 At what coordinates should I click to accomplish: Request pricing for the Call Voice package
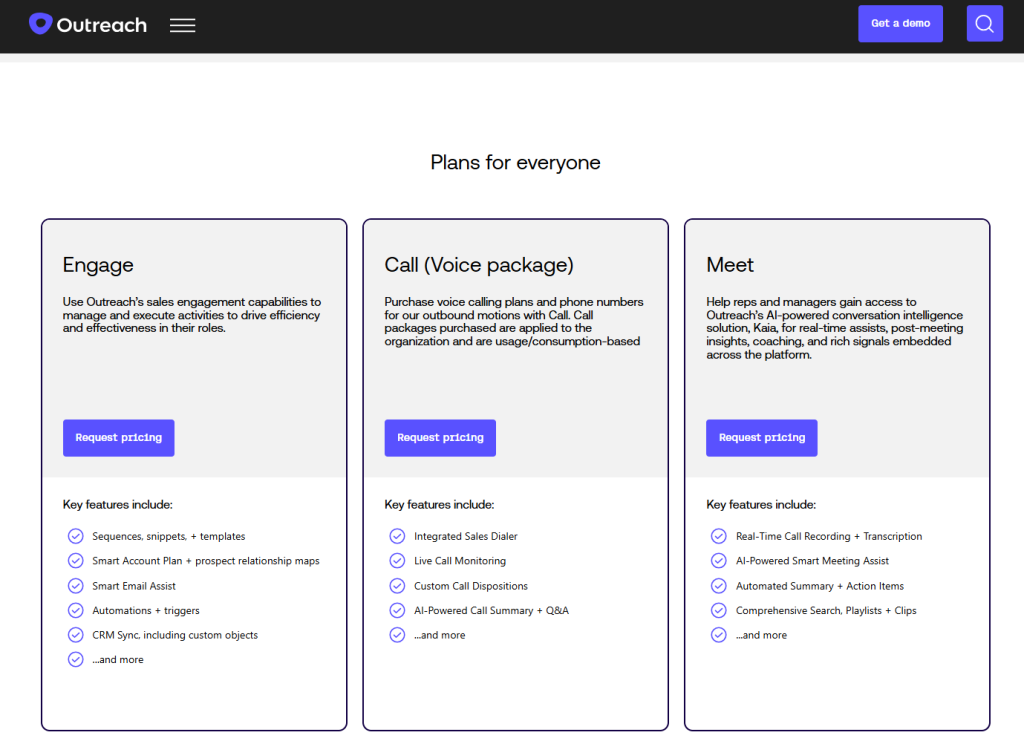(x=440, y=437)
